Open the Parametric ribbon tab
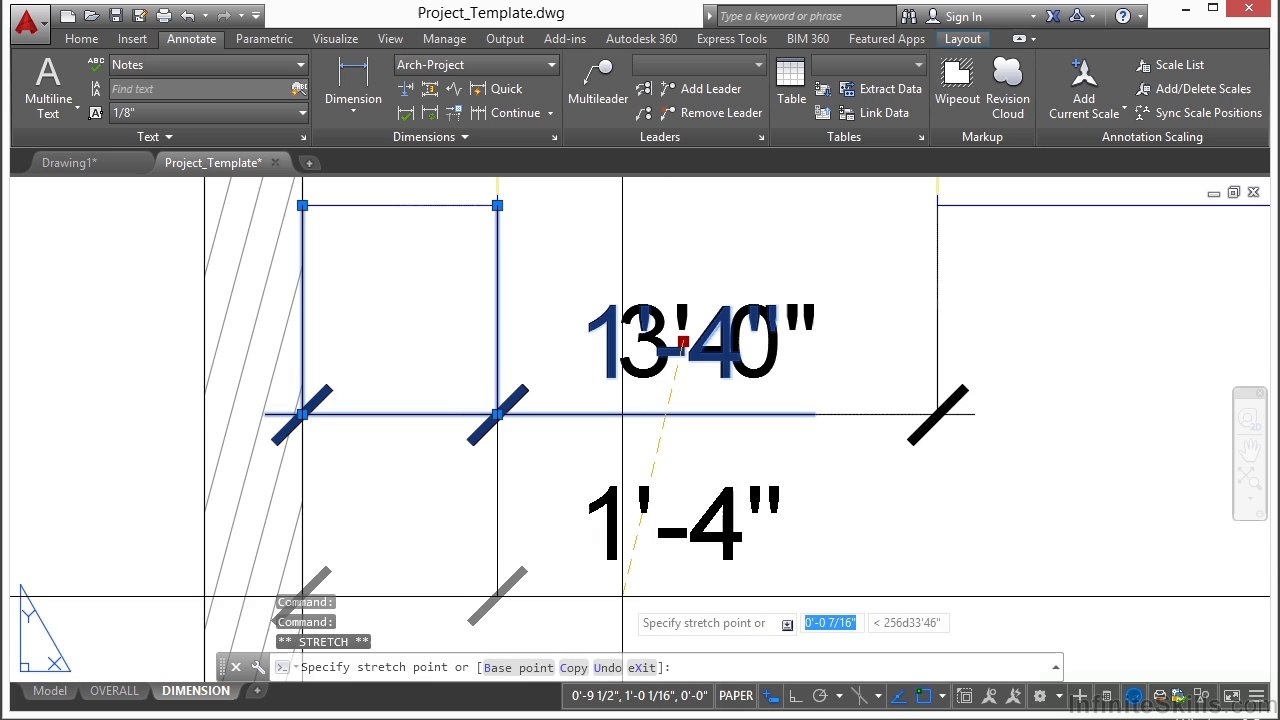Screen dimensions: 1280x720 coord(264,39)
